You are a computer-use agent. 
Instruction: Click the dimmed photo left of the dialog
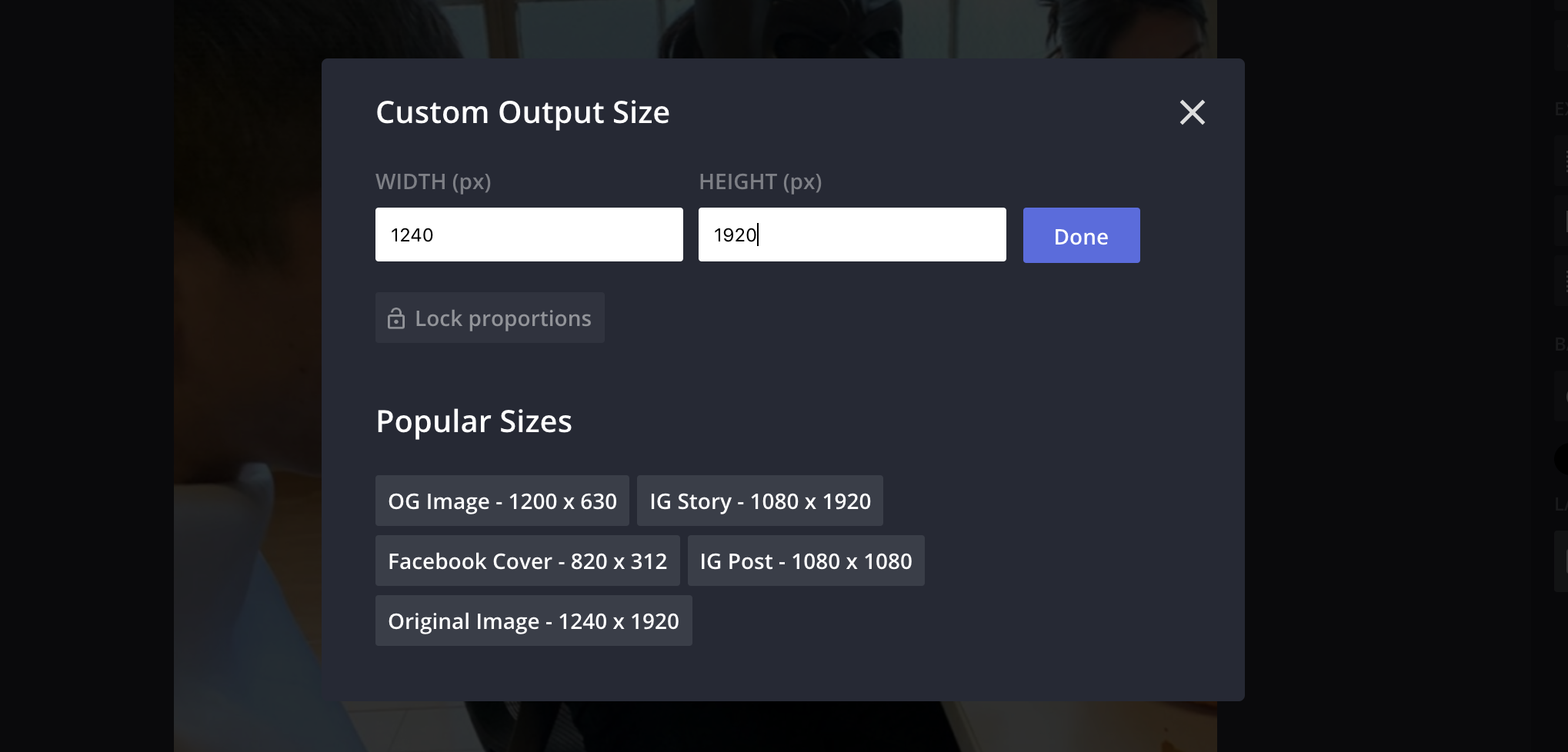tap(246, 384)
